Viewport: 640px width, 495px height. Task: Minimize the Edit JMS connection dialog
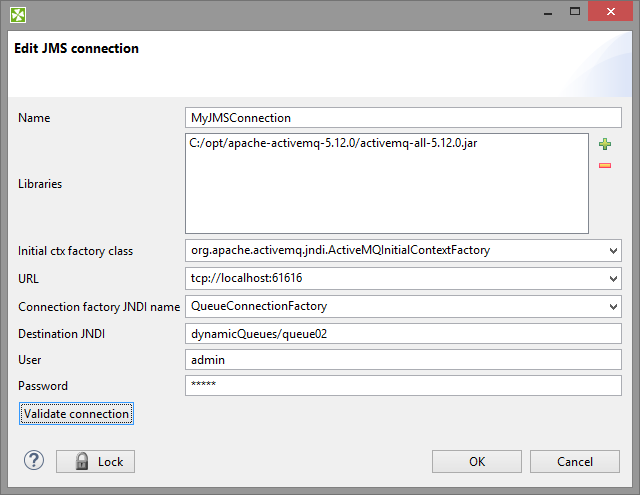point(546,14)
